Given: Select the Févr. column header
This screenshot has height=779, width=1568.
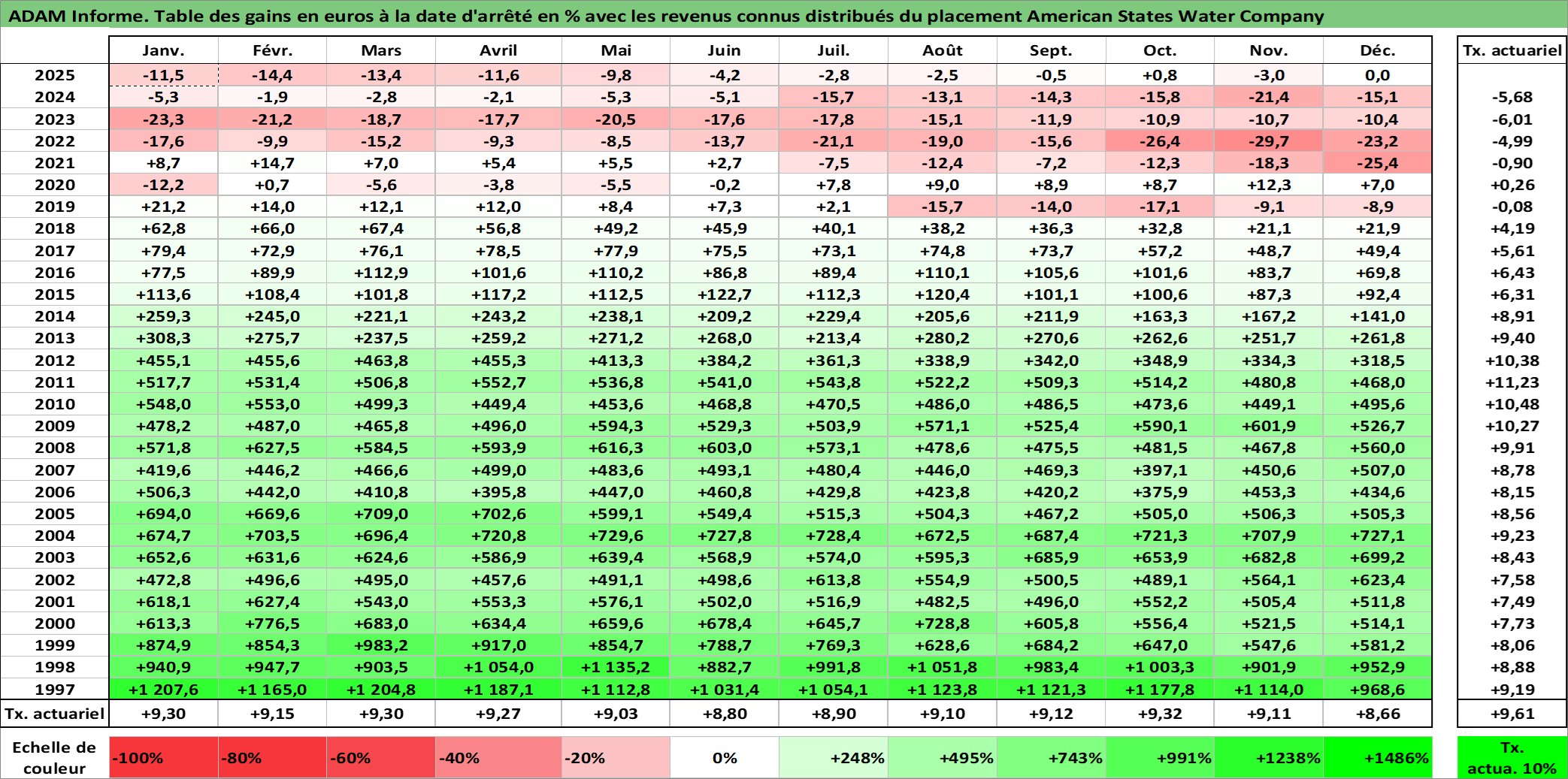Looking at the screenshot, I should click(273, 50).
